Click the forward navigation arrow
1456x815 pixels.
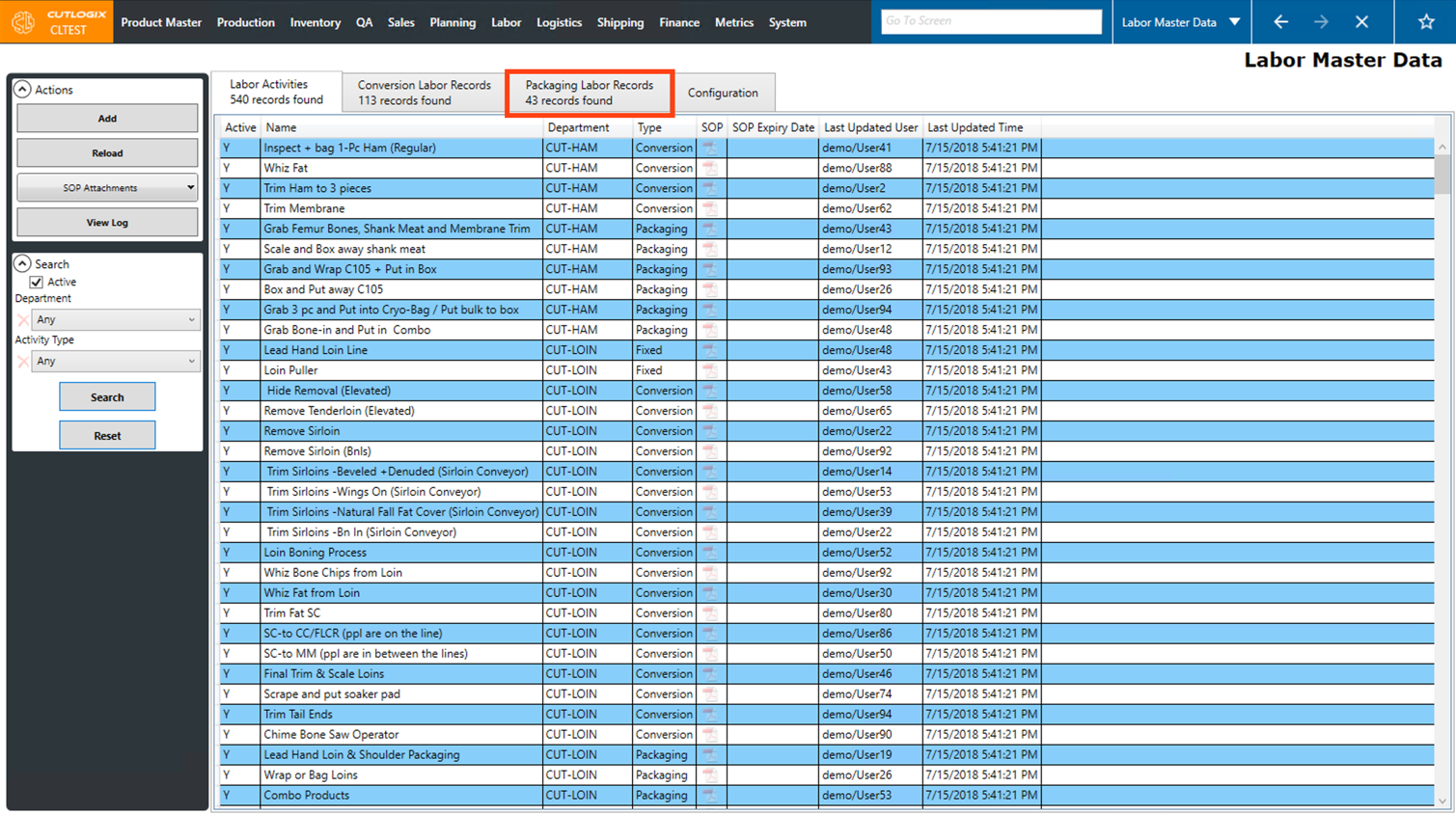1321,21
